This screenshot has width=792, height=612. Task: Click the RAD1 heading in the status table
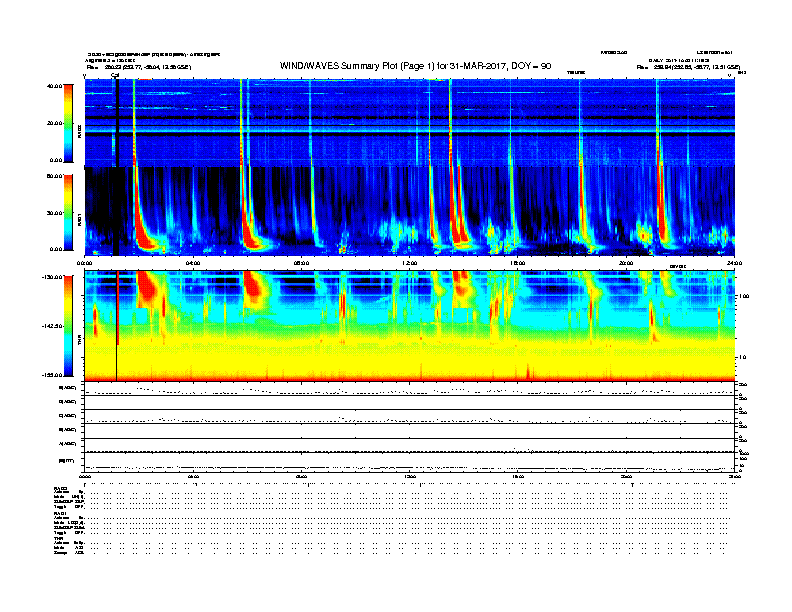pyautogui.click(x=61, y=513)
